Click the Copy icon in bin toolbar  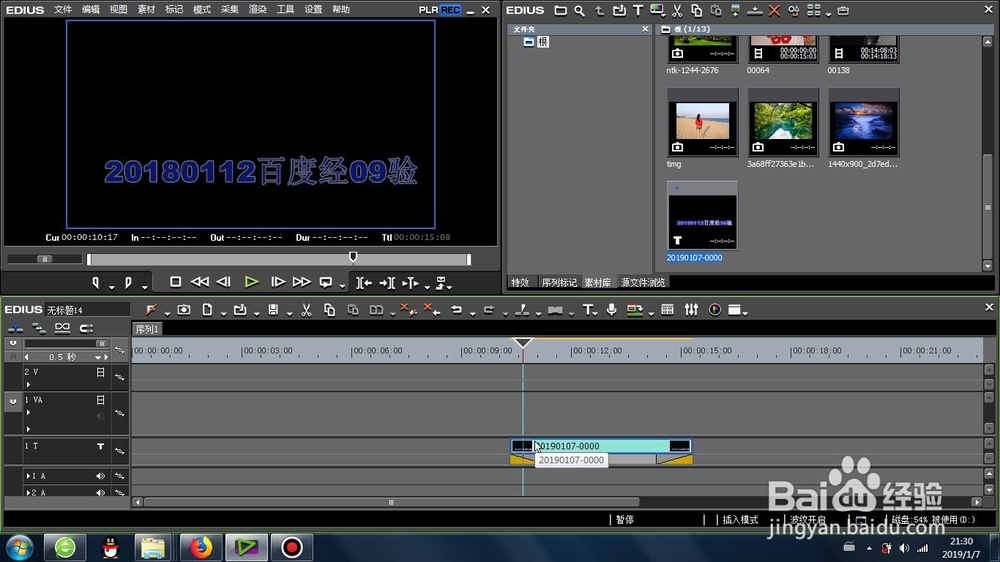point(696,10)
